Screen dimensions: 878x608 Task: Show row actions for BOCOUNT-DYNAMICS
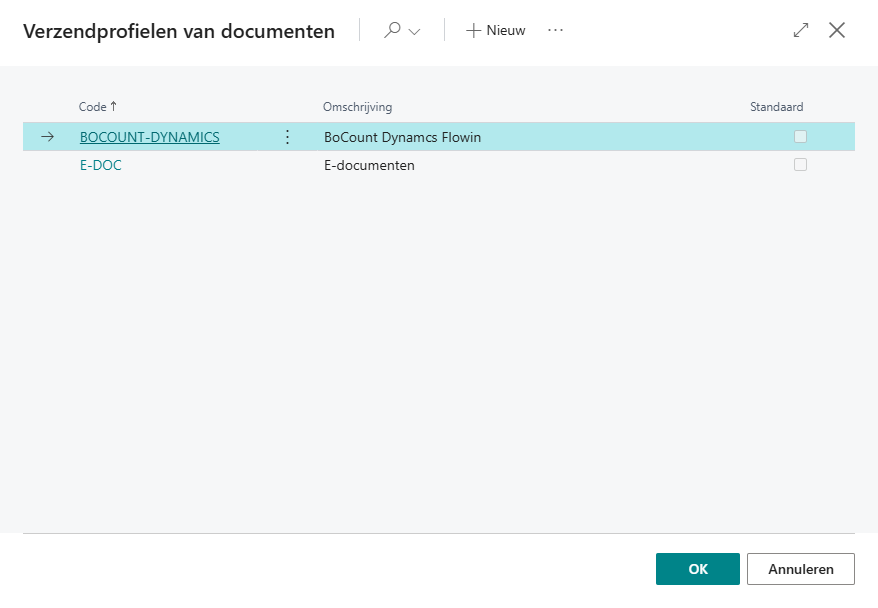pyautogui.click(x=287, y=137)
